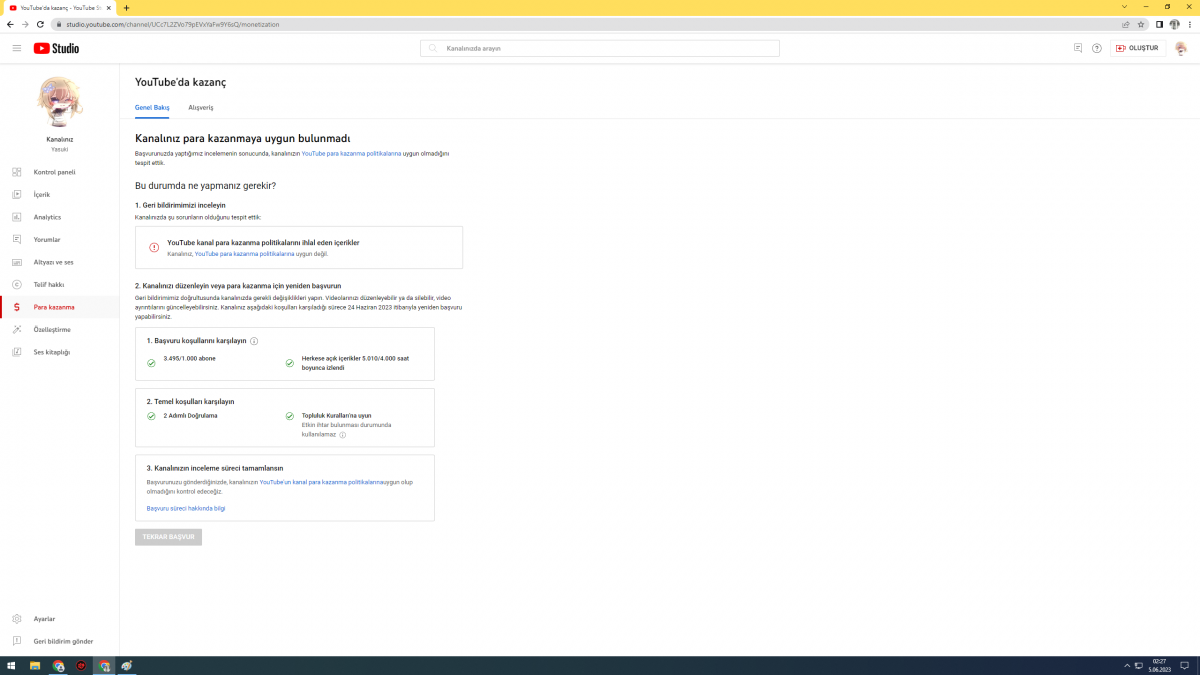This screenshot has height=675, width=1200.
Task: Switch to the Alışveriş tab
Action: [x=201, y=107]
